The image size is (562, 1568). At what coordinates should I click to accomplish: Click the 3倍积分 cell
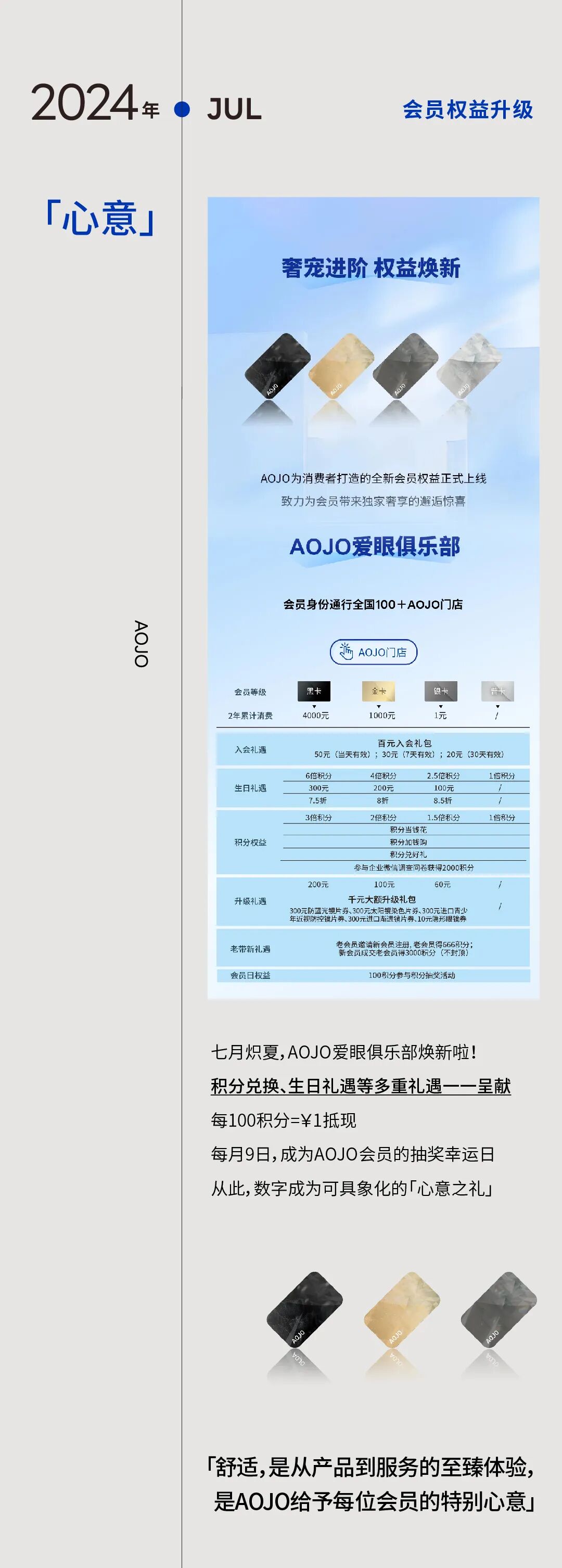[318, 818]
